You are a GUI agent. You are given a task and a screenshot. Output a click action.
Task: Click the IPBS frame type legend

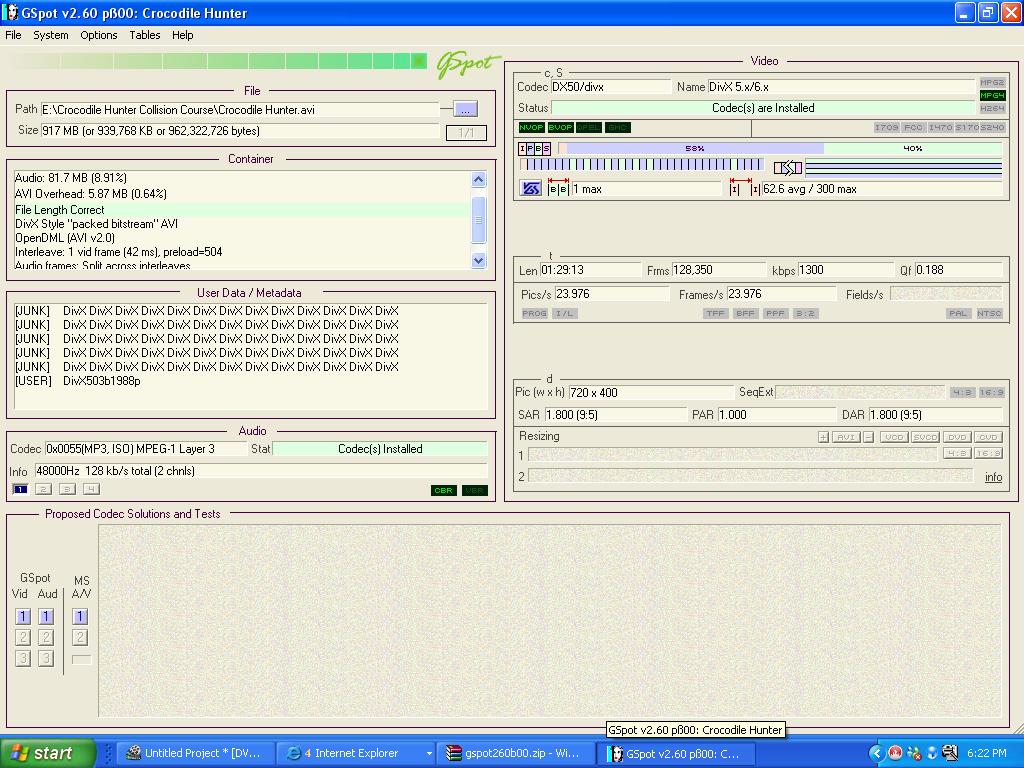pos(535,149)
